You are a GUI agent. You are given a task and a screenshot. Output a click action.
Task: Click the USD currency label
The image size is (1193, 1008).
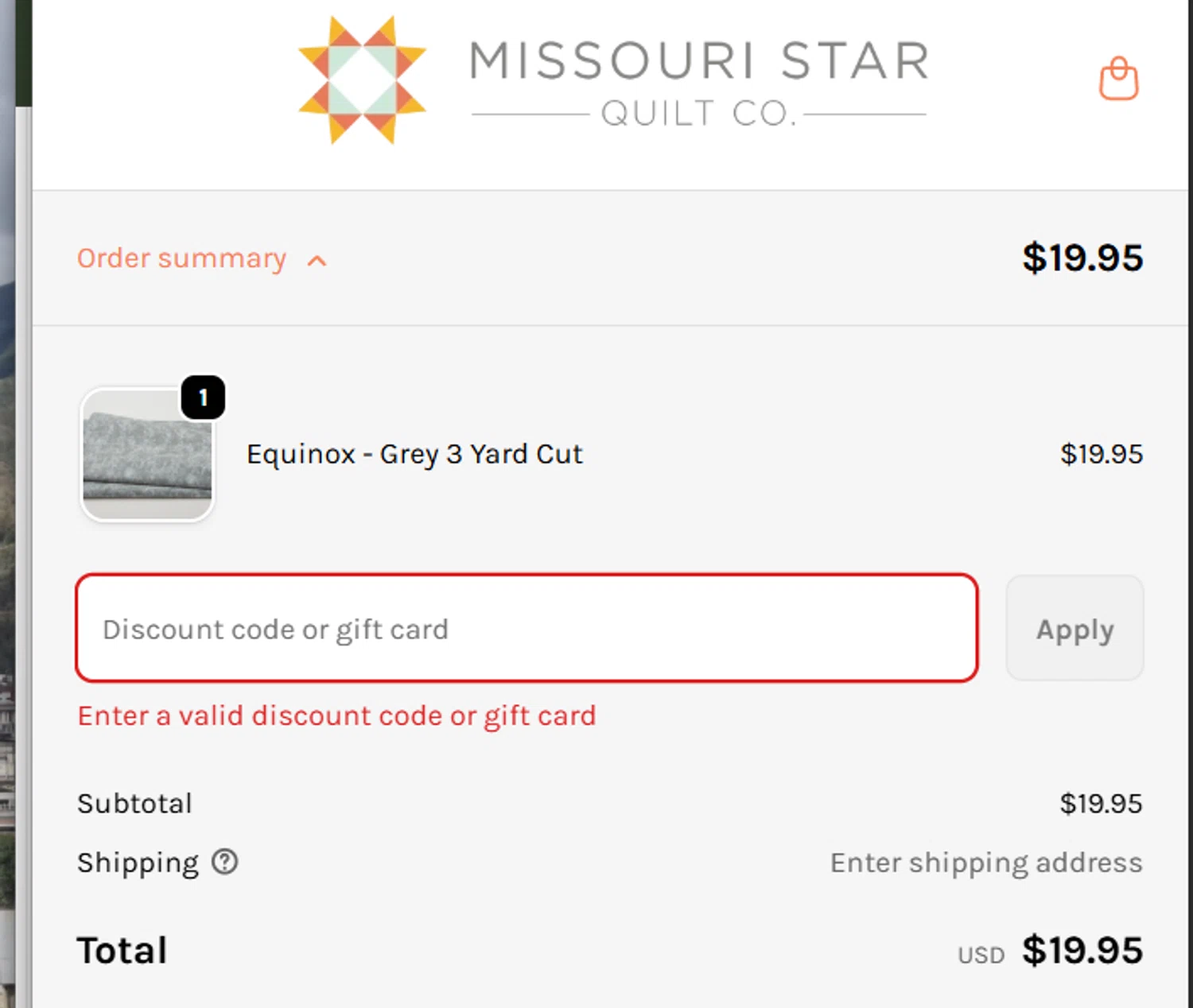[x=981, y=955]
